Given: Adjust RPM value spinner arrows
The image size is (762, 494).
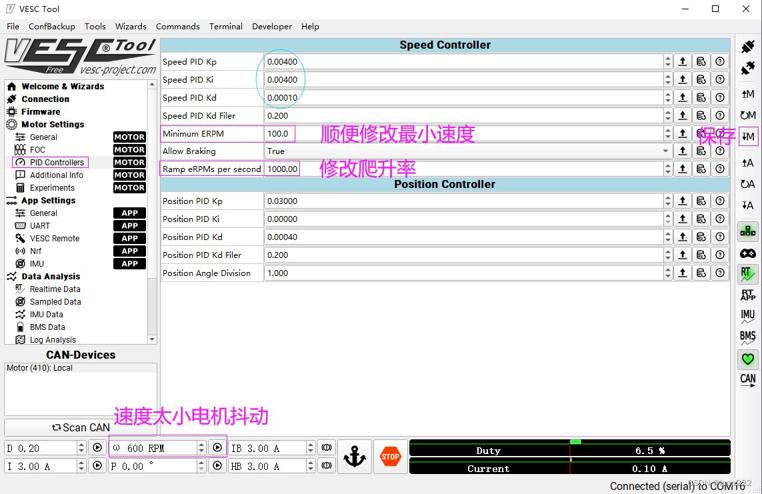Looking at the screenshot, I should [201, 447].
